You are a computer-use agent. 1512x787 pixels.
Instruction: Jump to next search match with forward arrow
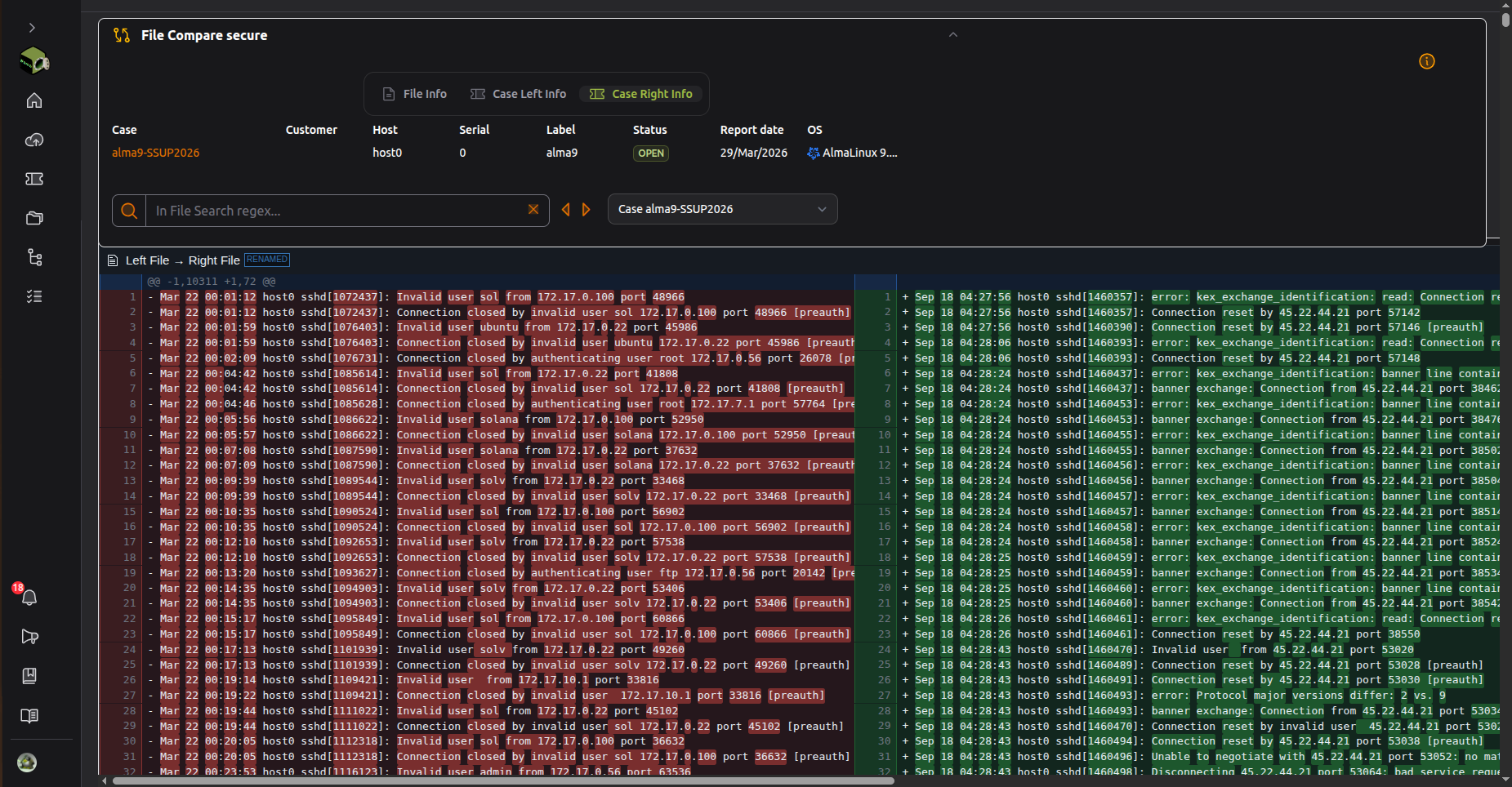click(x=586, y=210)
